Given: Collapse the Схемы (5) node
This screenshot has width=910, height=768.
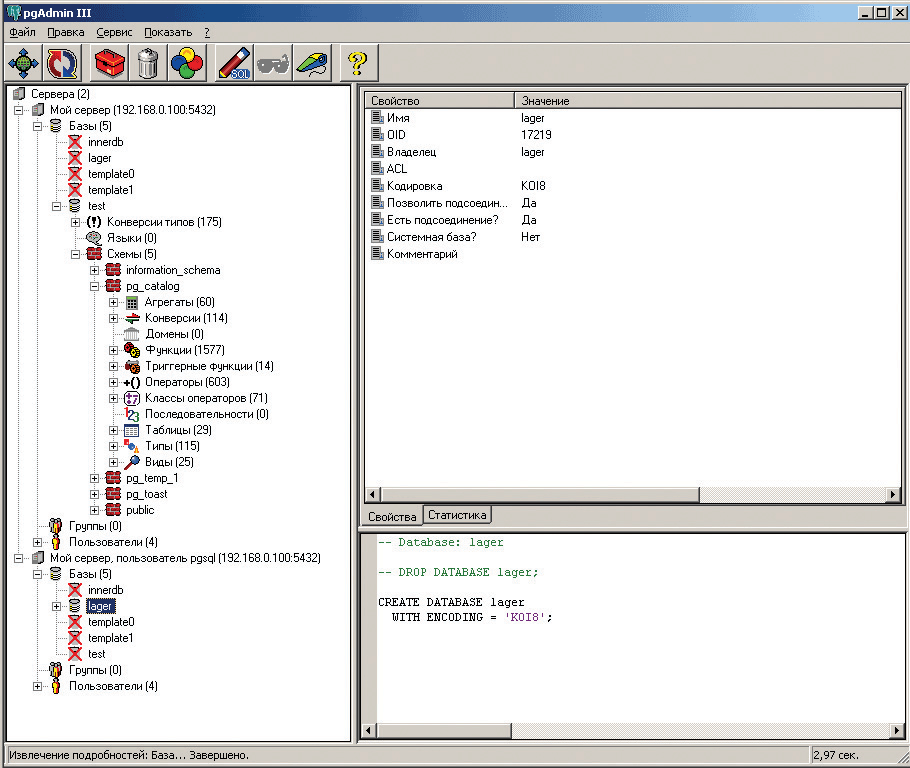Looking at the screenshot, I should click(75, 254).
